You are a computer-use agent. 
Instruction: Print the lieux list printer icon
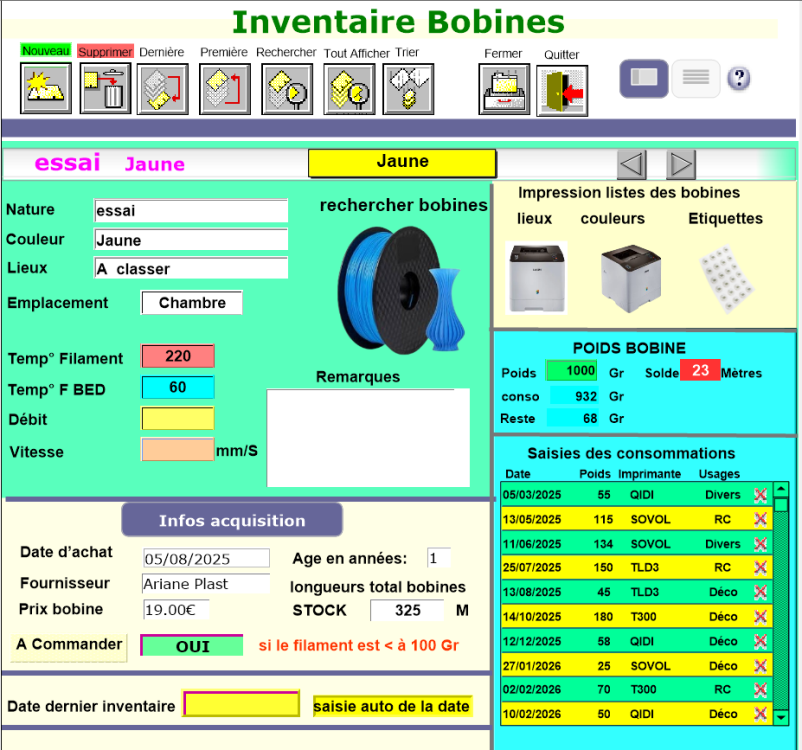coord(537,278)
